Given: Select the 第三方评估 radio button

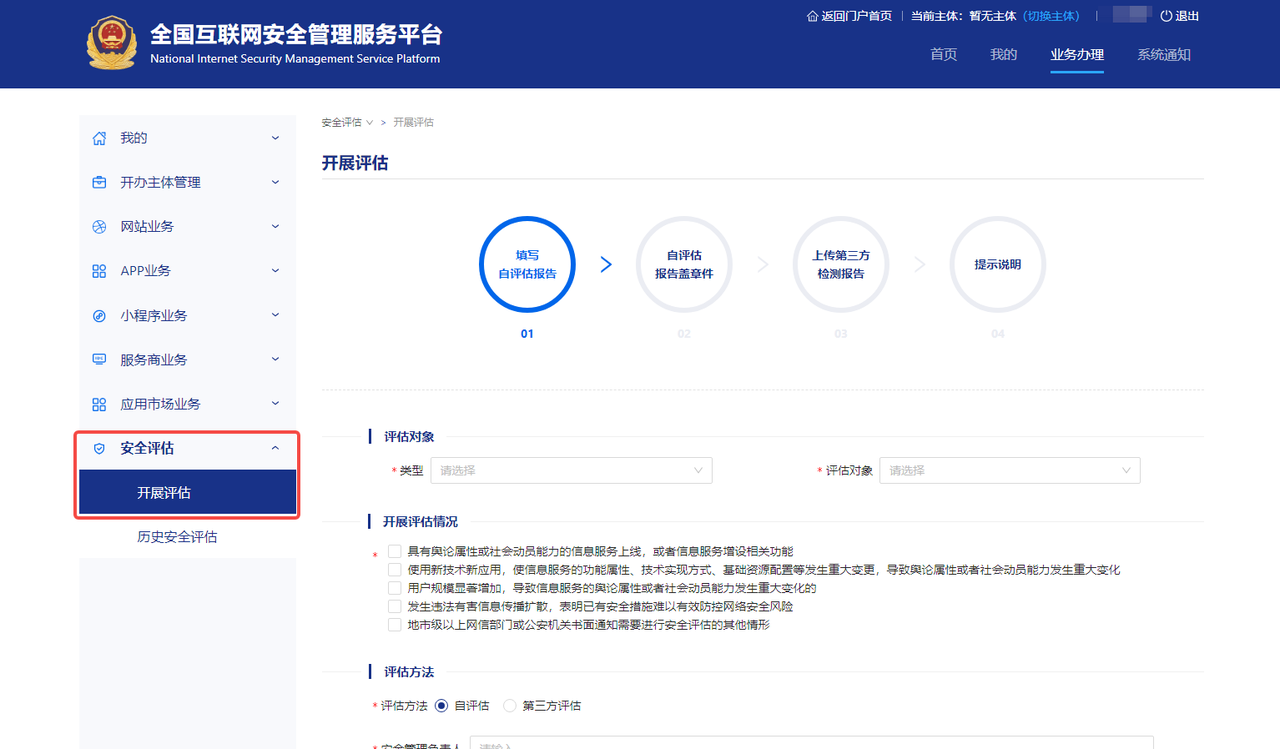Looking at the screenshot, I should point(510,706).
